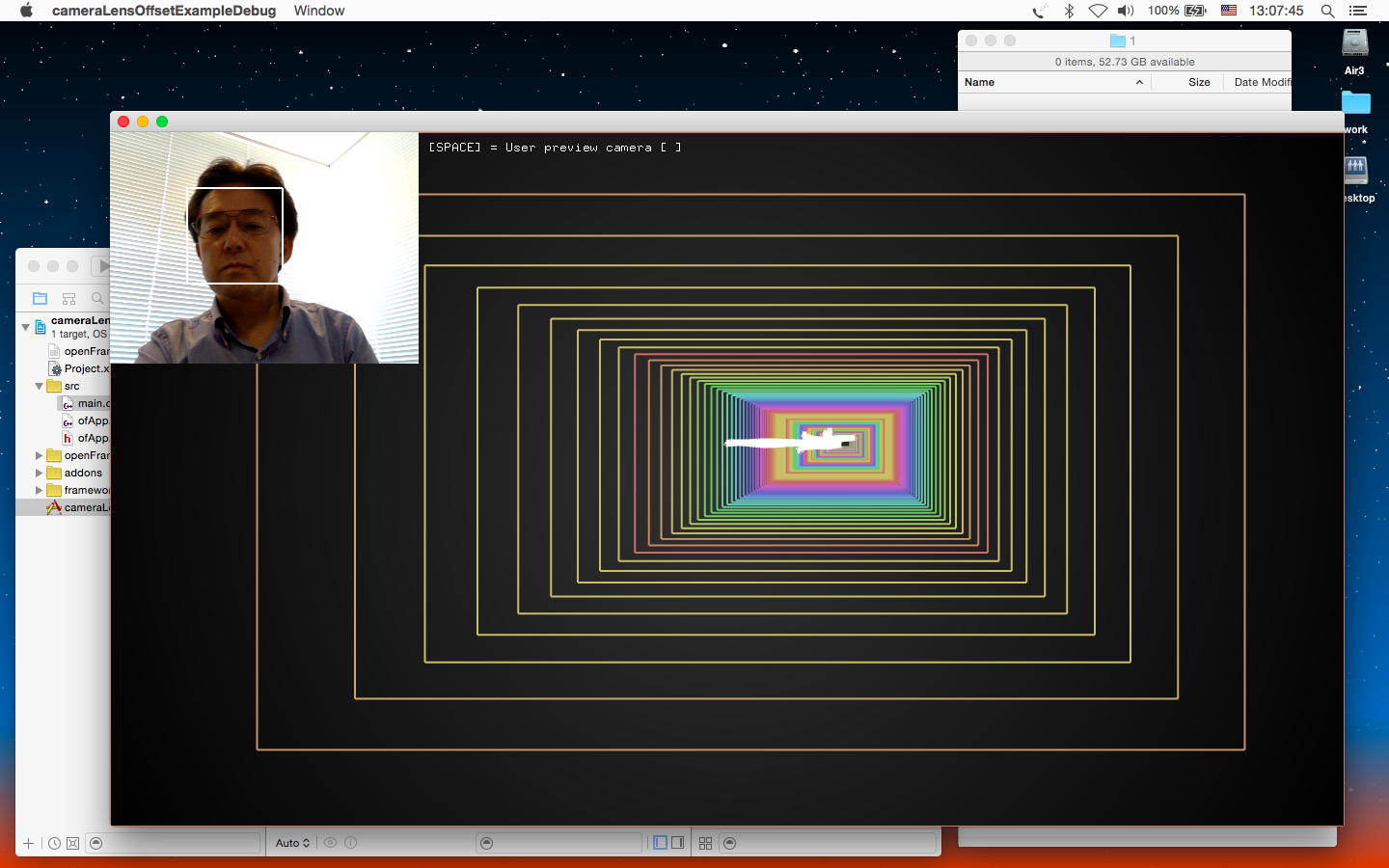1389x868 pixels.
Task: Expand the addons folder group
Action: coord(40,473)
